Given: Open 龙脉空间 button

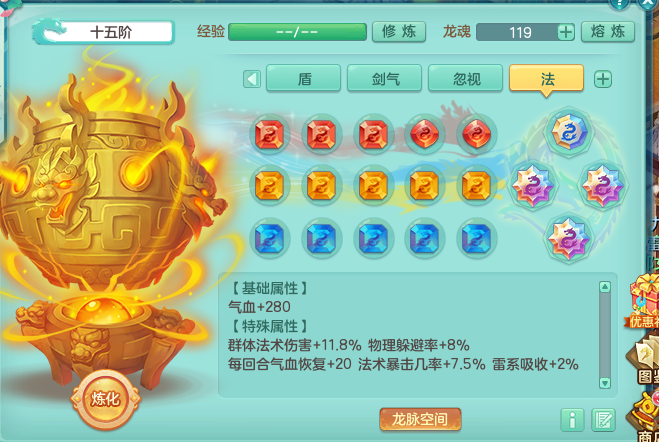Looking at the screenshot, I should (x=420, y=419).
